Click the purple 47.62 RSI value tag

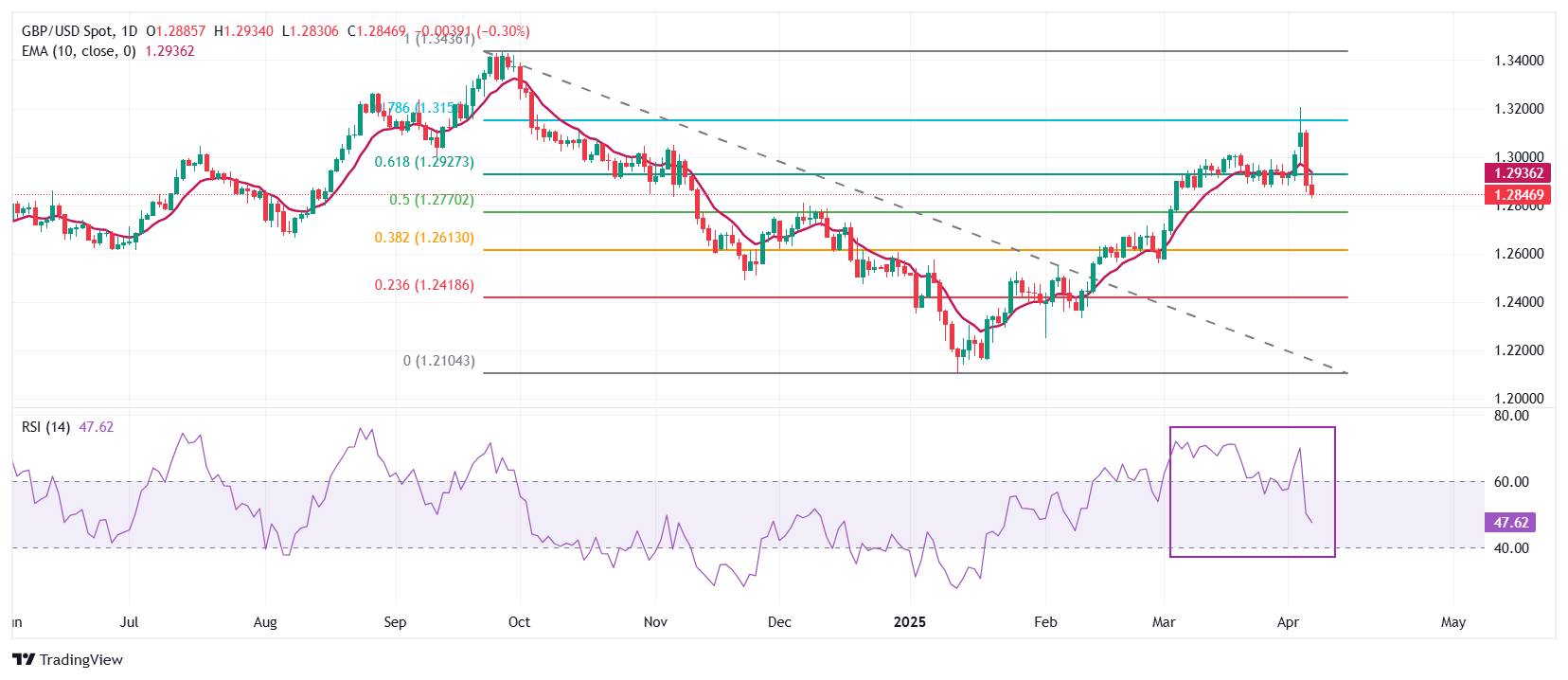pos(1510,523)
